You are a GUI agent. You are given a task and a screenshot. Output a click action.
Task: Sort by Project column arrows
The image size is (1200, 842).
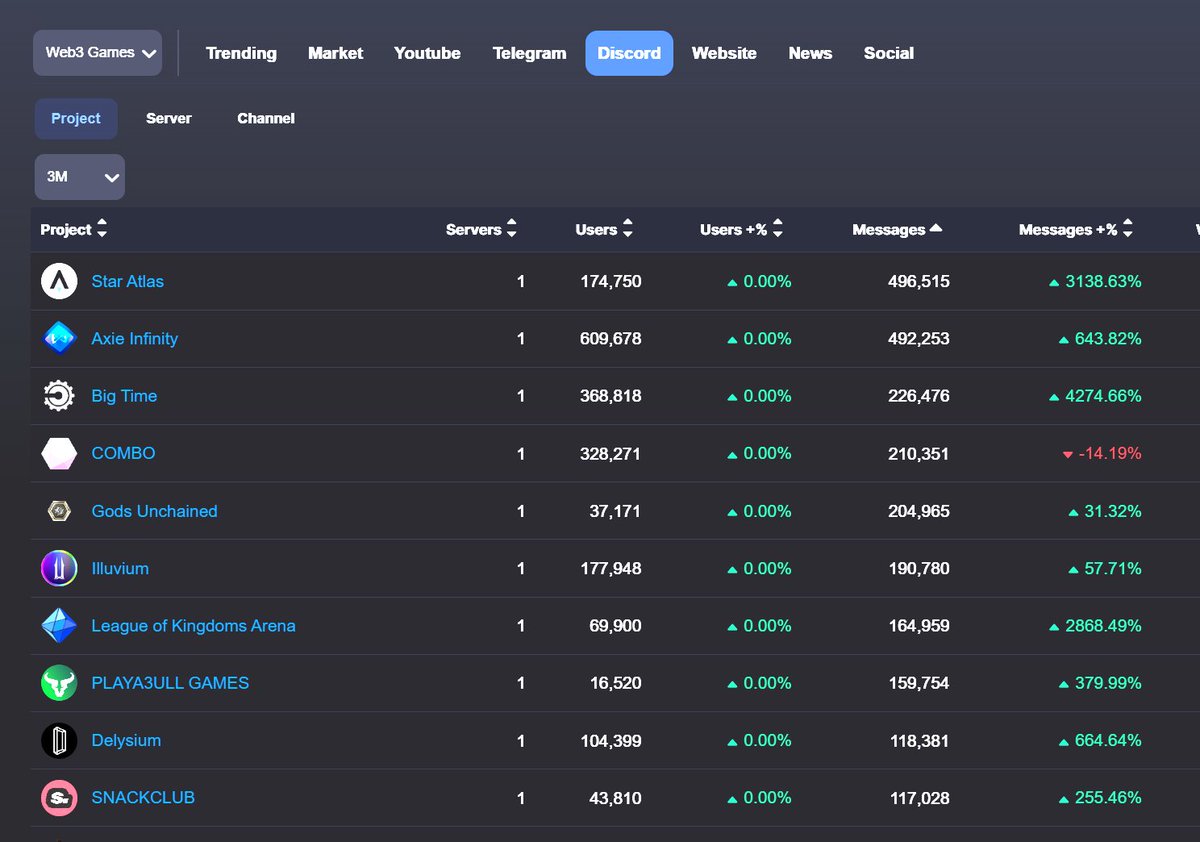pyautogui.click(x=102, y=230)
